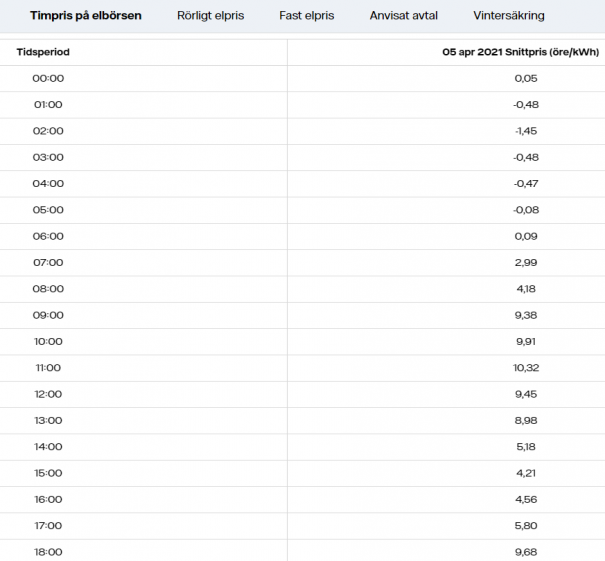Select the 11:00 row label

click(48, 368)
